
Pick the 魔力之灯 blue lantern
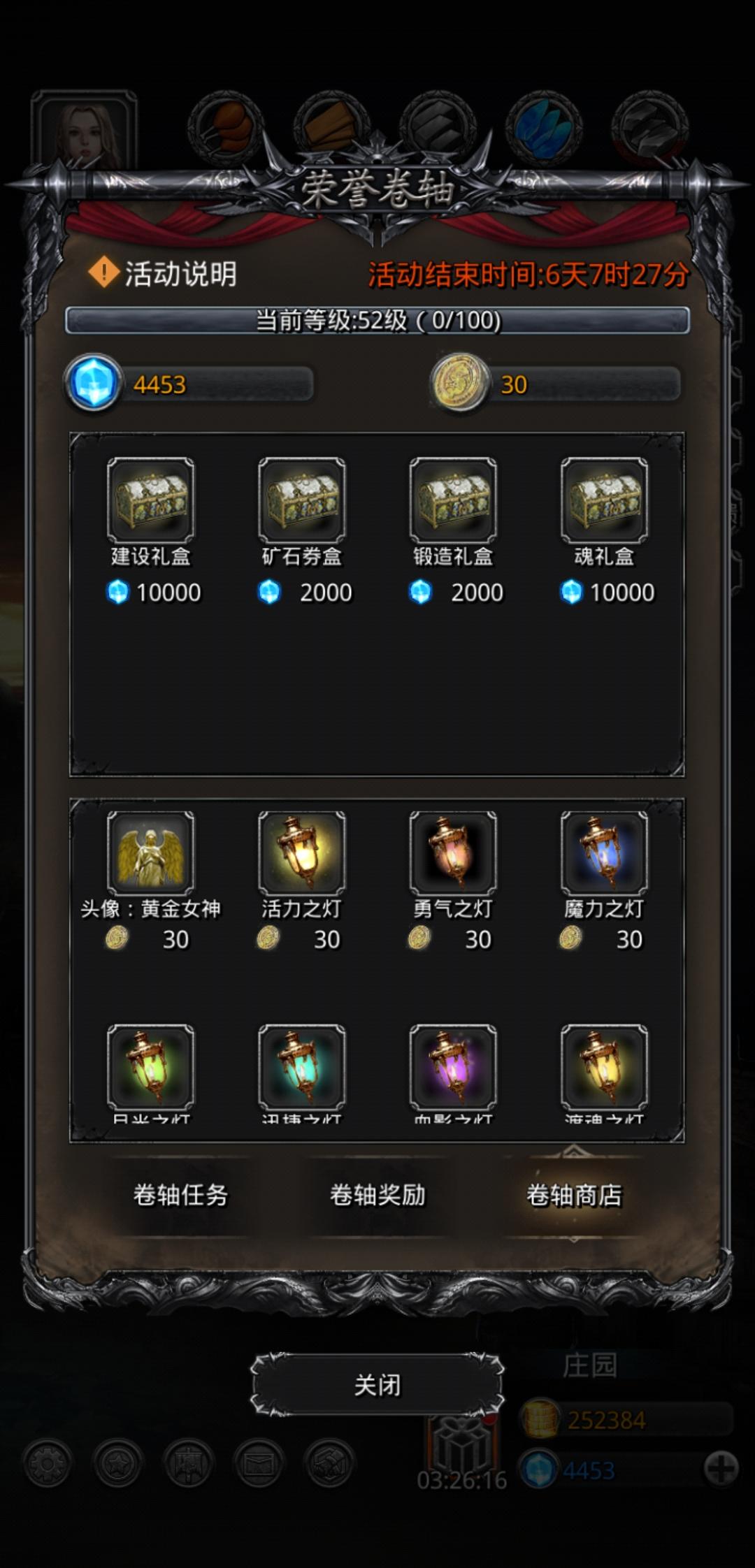click(604, 853)
